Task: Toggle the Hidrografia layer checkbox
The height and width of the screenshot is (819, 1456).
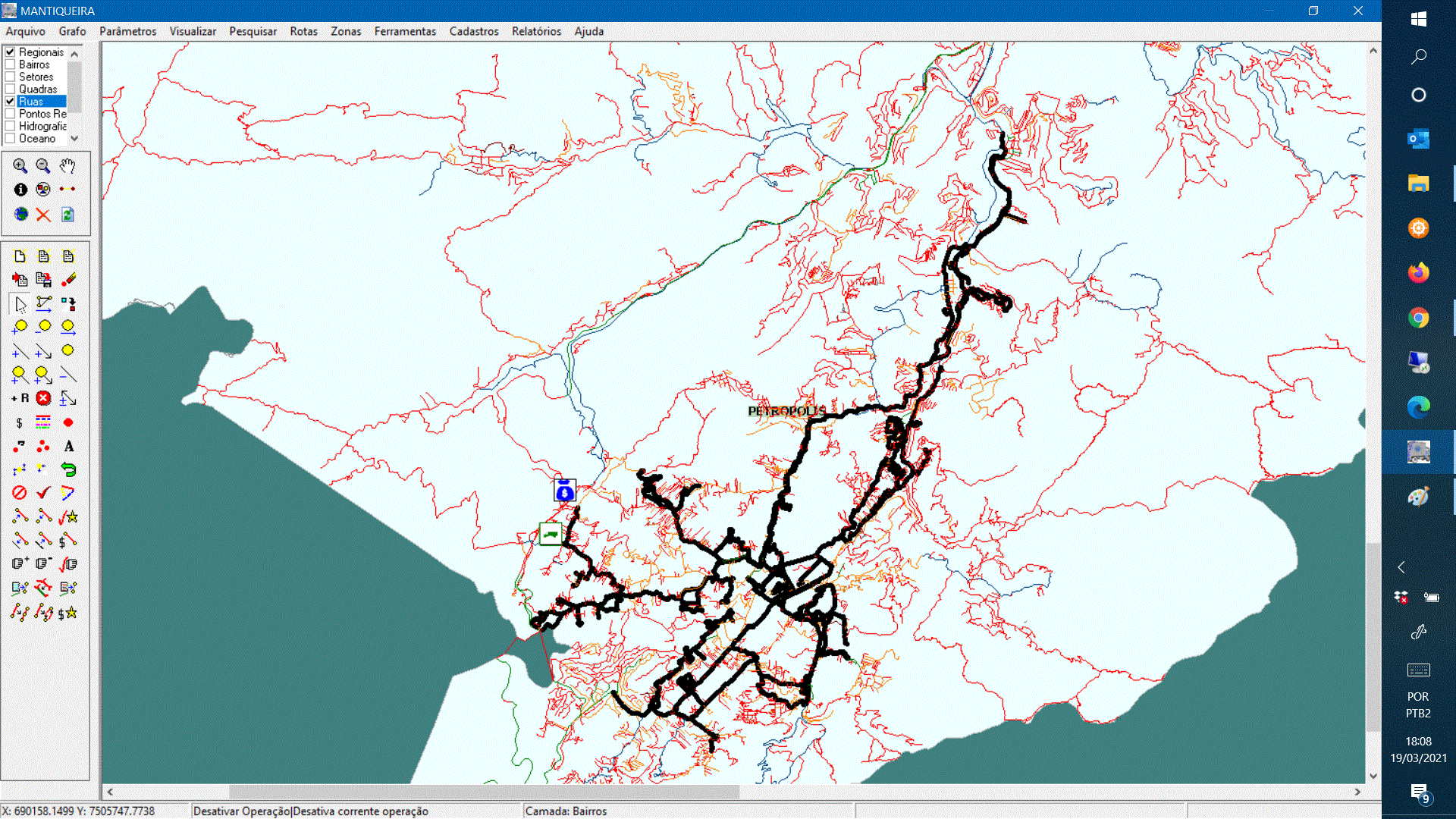Action: point(11,126)
